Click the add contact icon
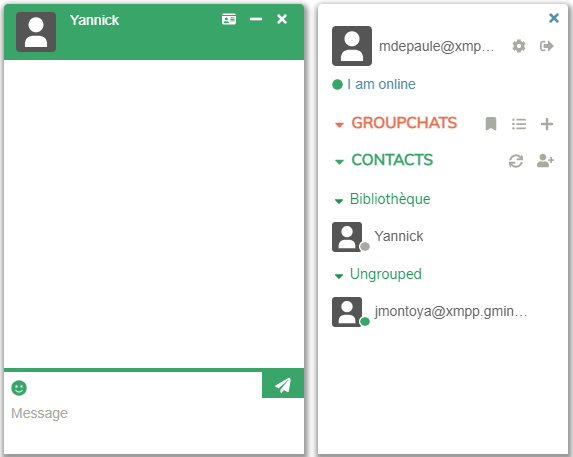 point(545,160)
